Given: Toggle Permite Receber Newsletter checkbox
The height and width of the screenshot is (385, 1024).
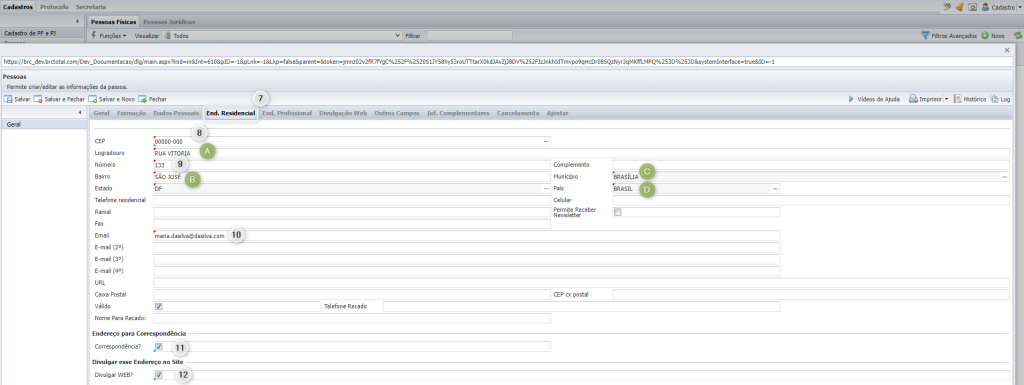Looking at the screenshot, I should (618, 212).
